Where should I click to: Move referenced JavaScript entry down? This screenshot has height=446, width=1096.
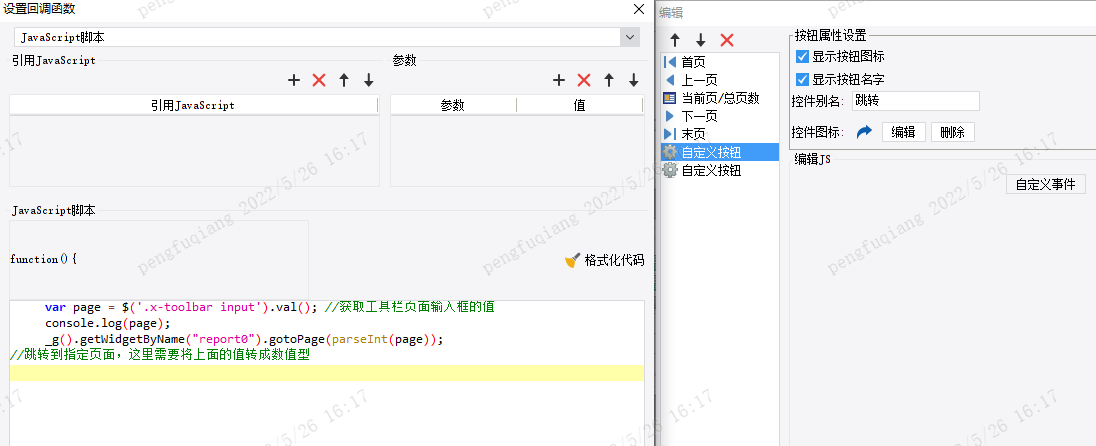(368, 80)
